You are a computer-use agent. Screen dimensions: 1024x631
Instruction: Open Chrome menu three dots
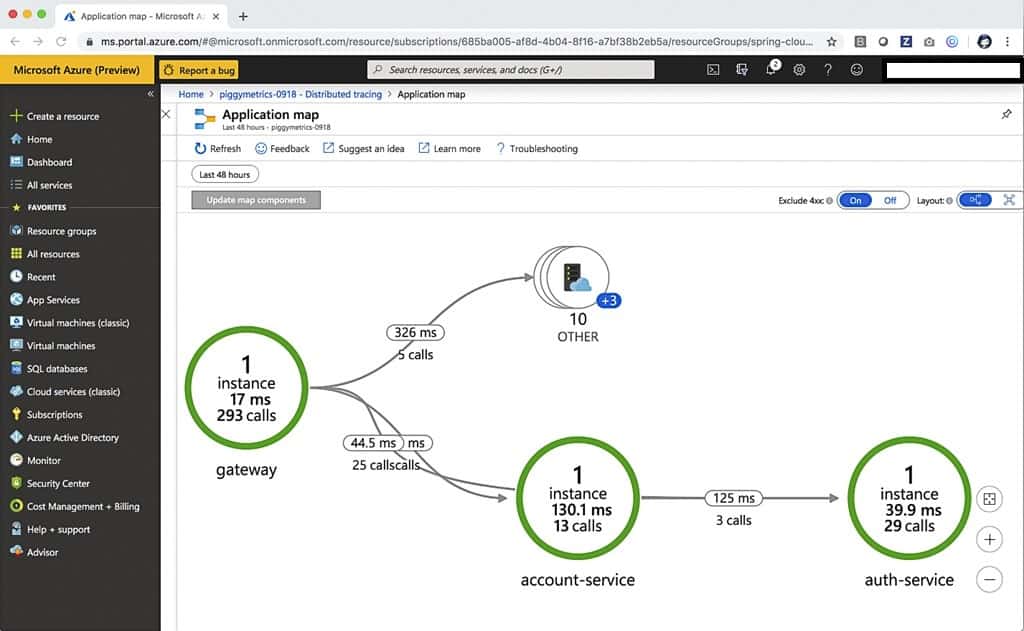1008,42
